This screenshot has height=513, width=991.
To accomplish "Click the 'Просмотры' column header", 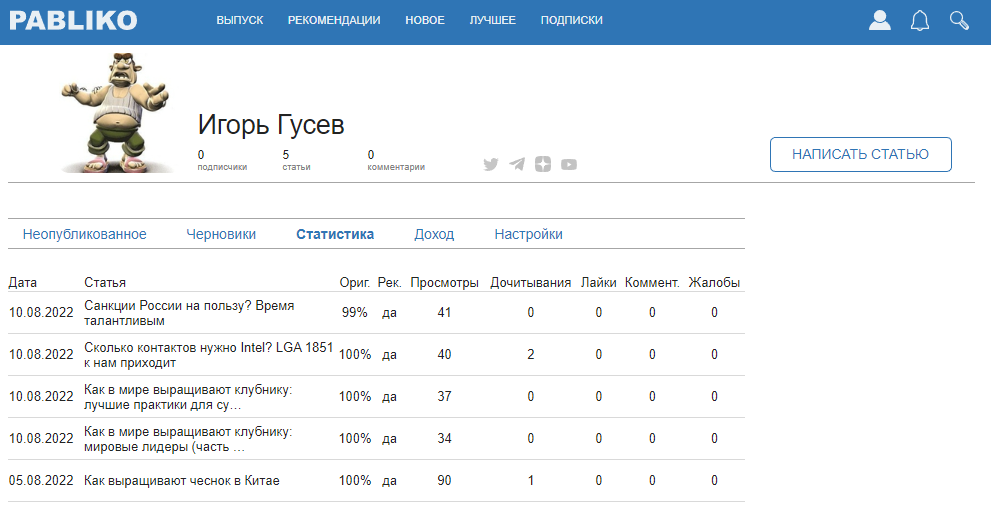I will click(x=444, y=282).
